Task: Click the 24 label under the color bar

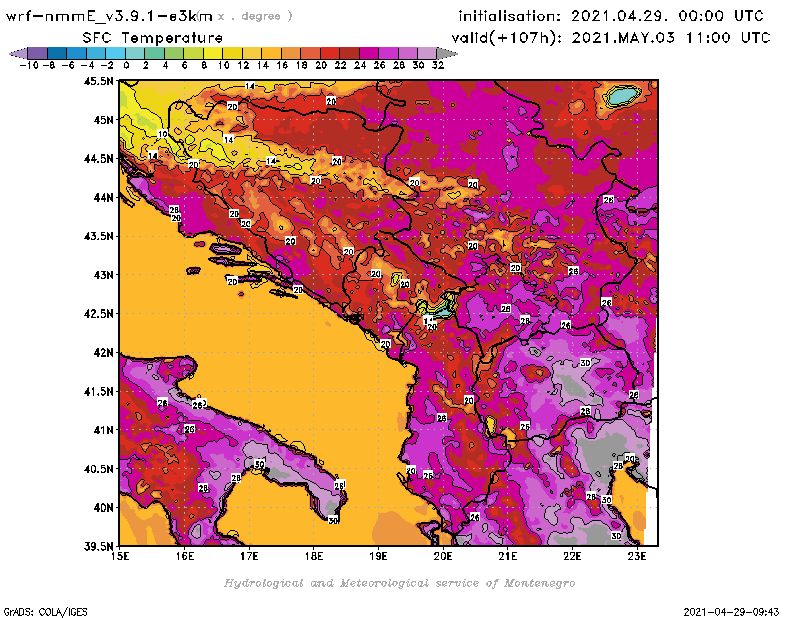Action: click(x=360, y=65)
